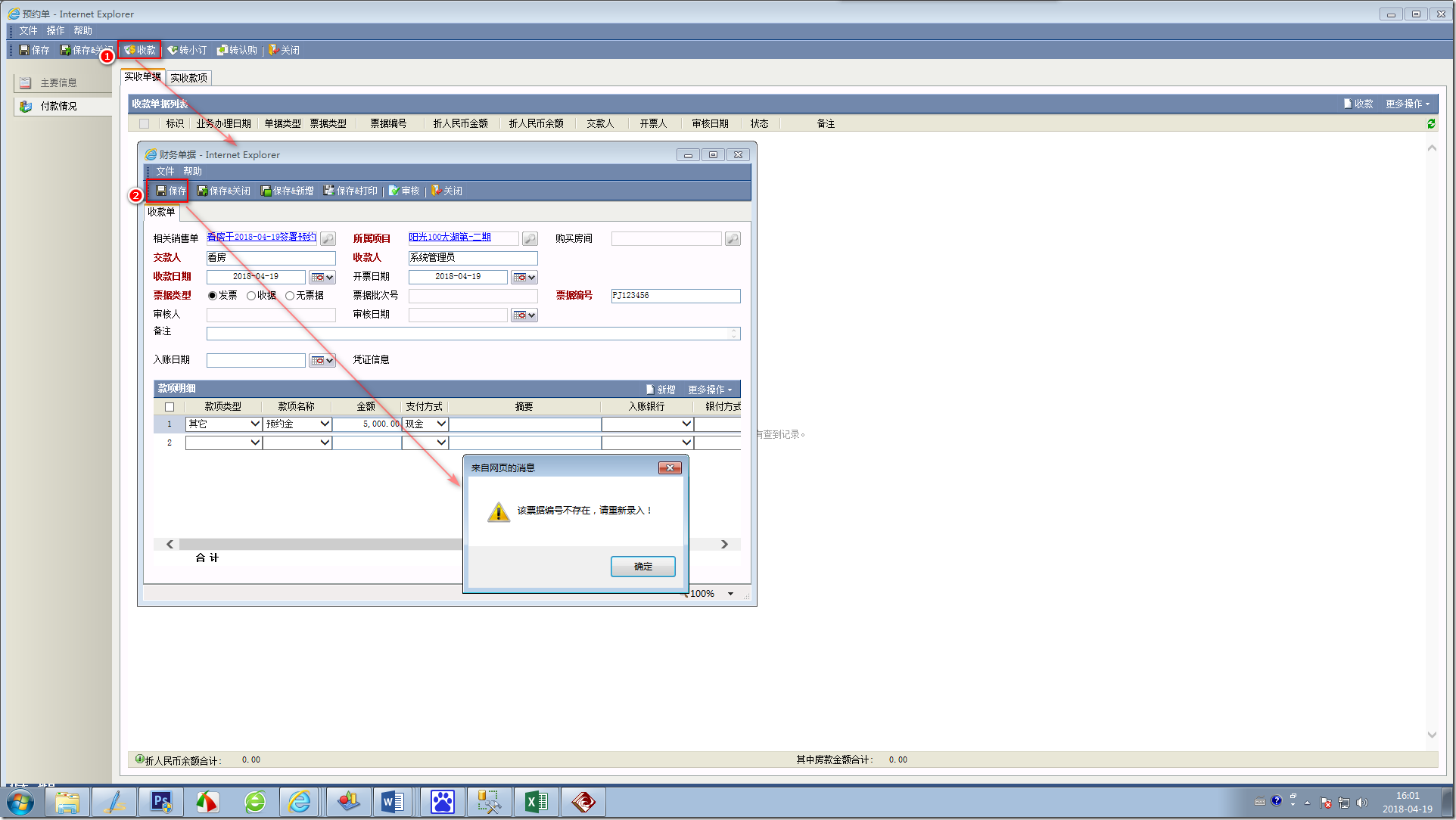Open 文件 menu in 预约单 window

pyautogui.click(x=28, y=30)
